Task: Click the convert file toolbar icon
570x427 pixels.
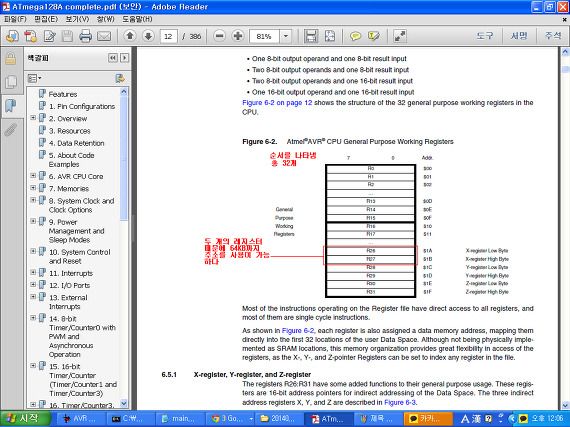Action: (x=31, y=36)
